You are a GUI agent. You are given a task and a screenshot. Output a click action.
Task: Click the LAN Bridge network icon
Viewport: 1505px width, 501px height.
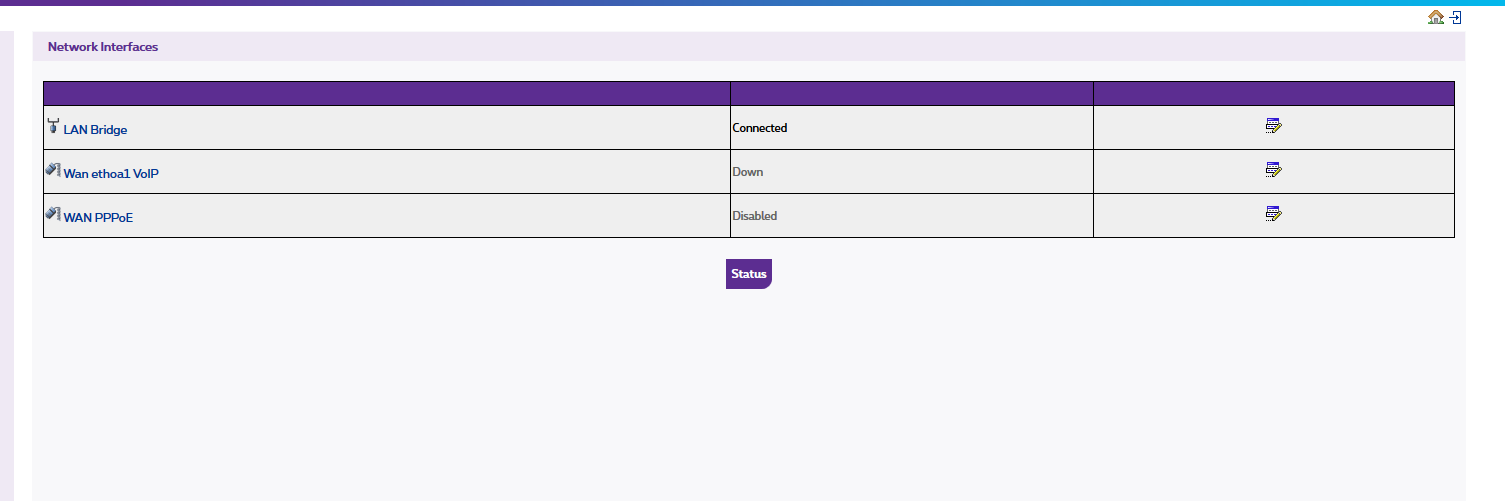pos(53,126)
